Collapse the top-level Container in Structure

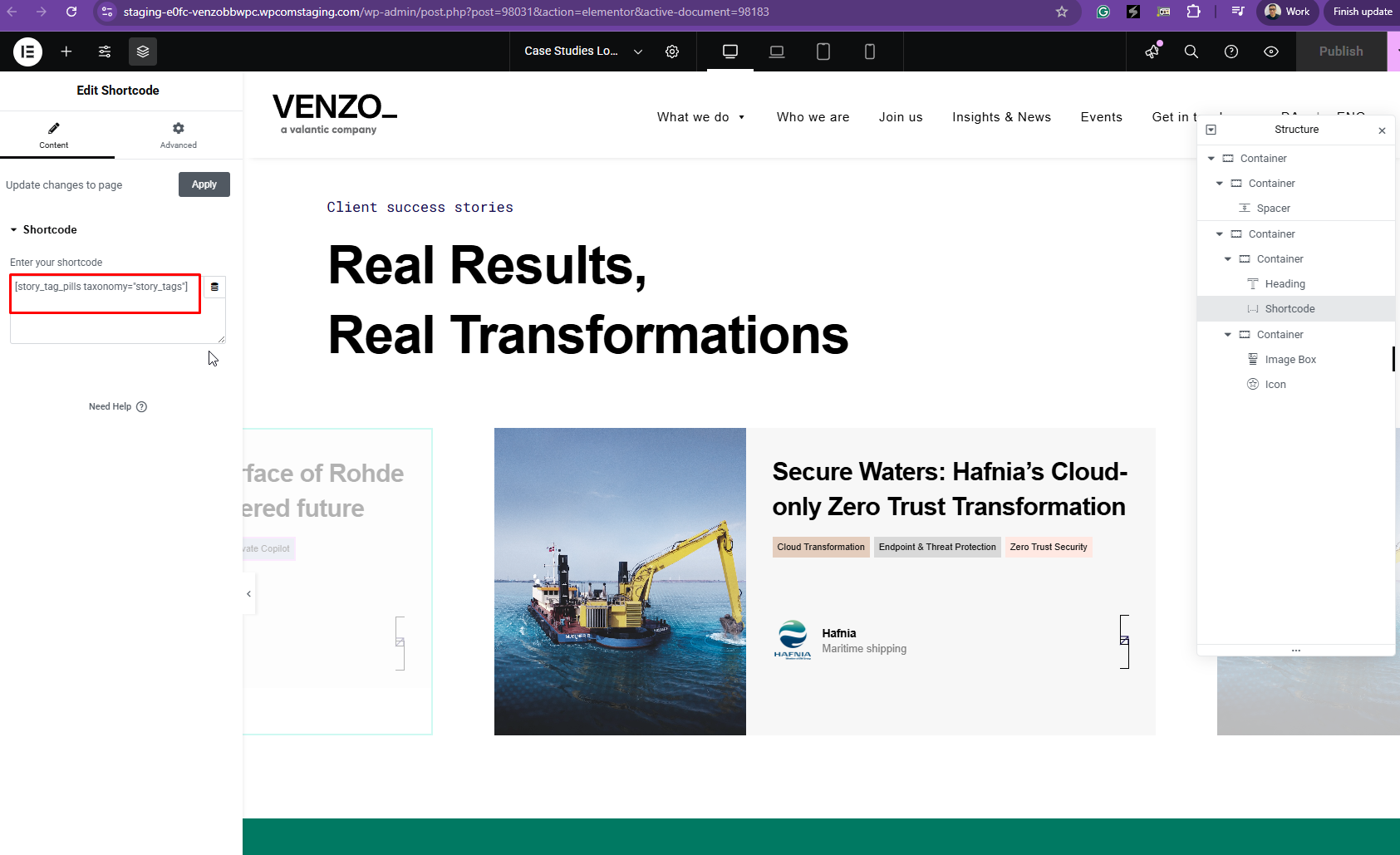coord(1211,159)
